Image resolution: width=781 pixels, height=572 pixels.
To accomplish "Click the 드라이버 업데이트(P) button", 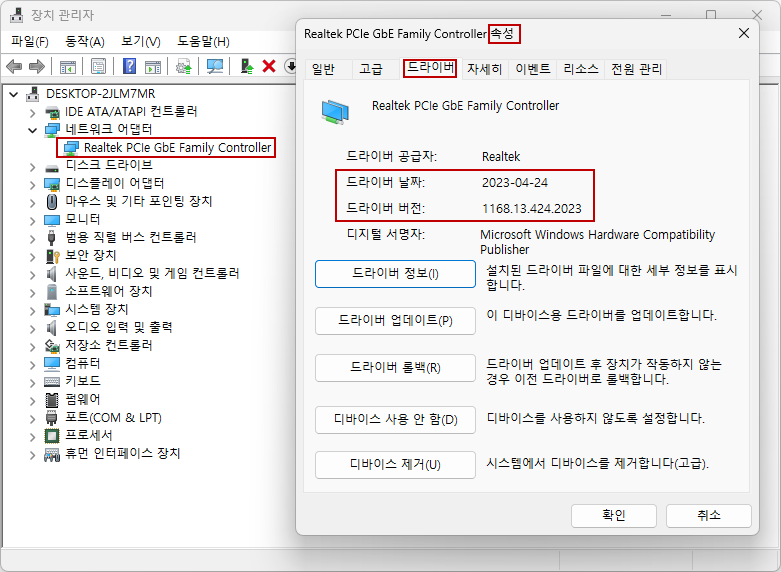I will point(395,320).
